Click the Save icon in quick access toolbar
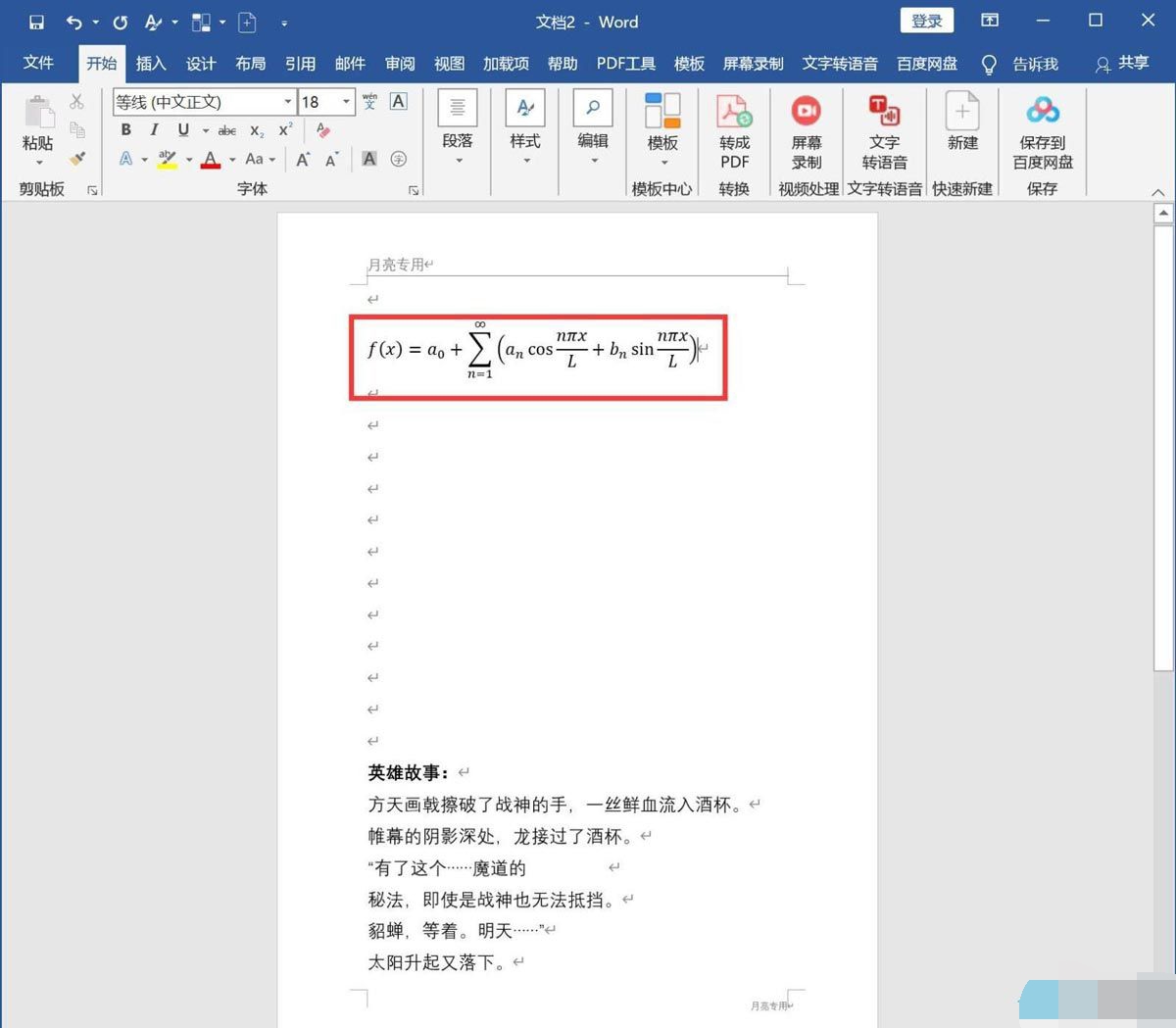 36,22
